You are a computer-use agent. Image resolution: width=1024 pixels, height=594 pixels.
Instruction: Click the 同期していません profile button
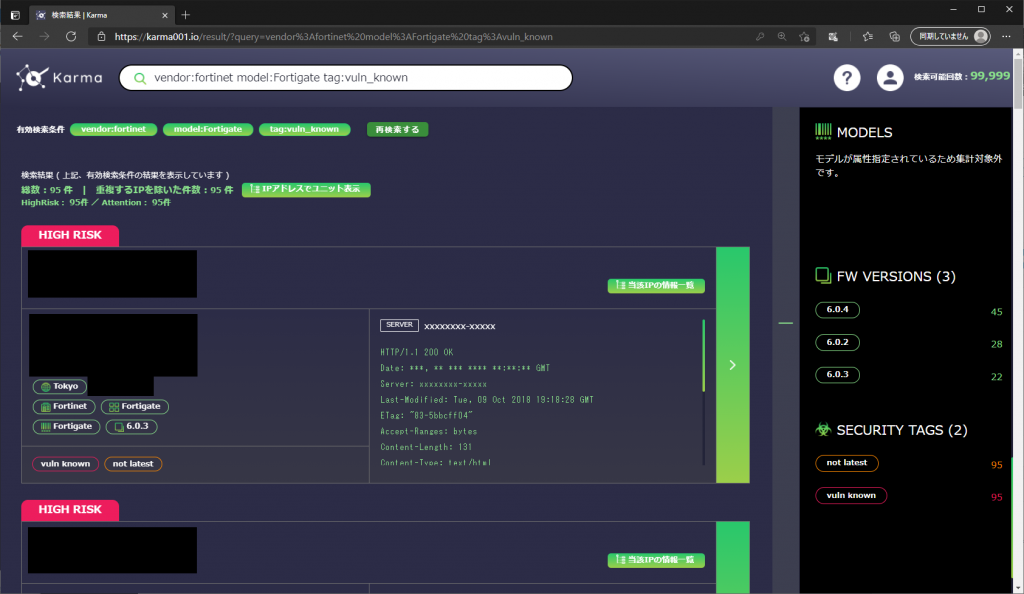tap(950, 37)
